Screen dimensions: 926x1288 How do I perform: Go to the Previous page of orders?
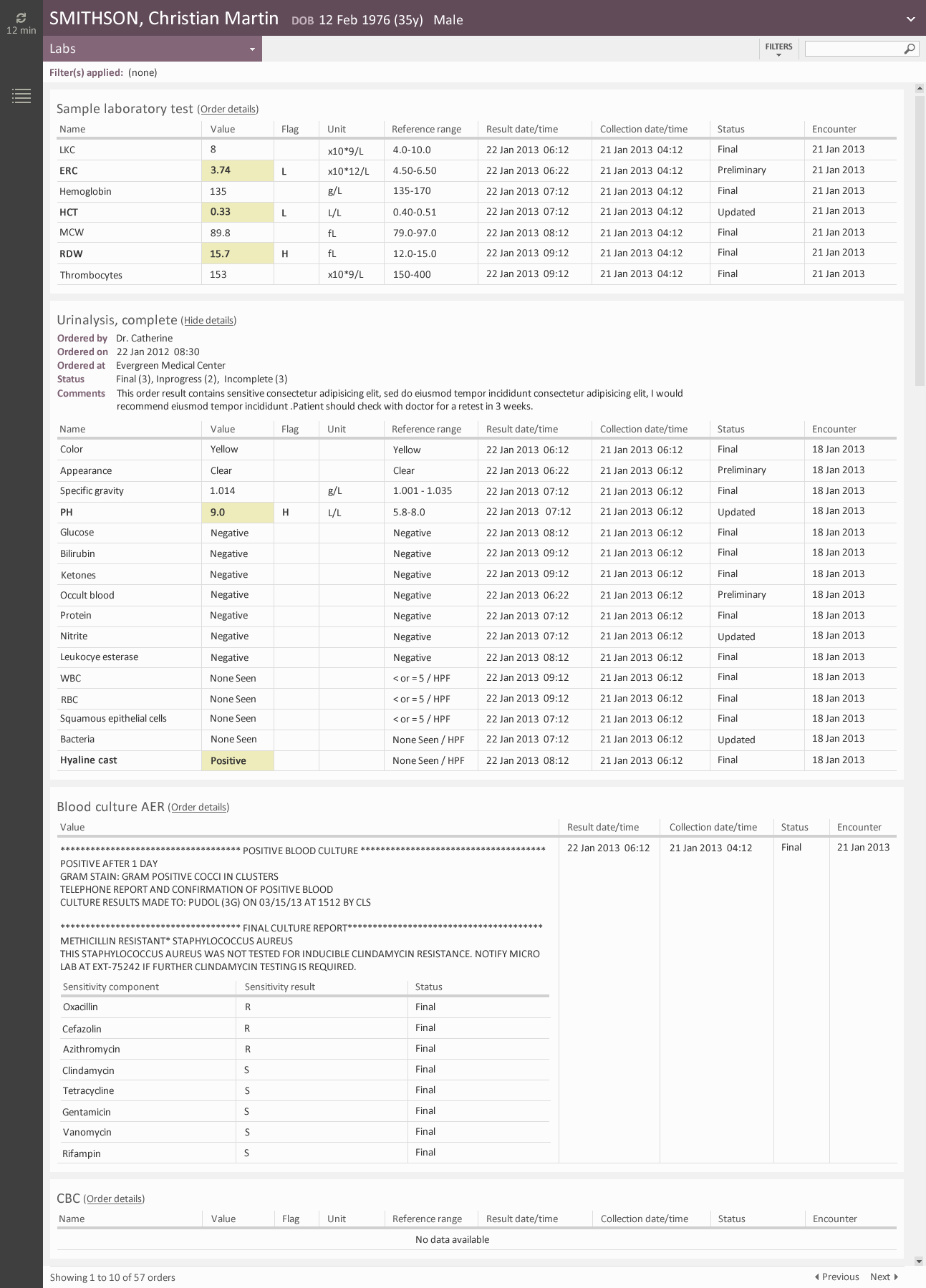coord(836,1277)
